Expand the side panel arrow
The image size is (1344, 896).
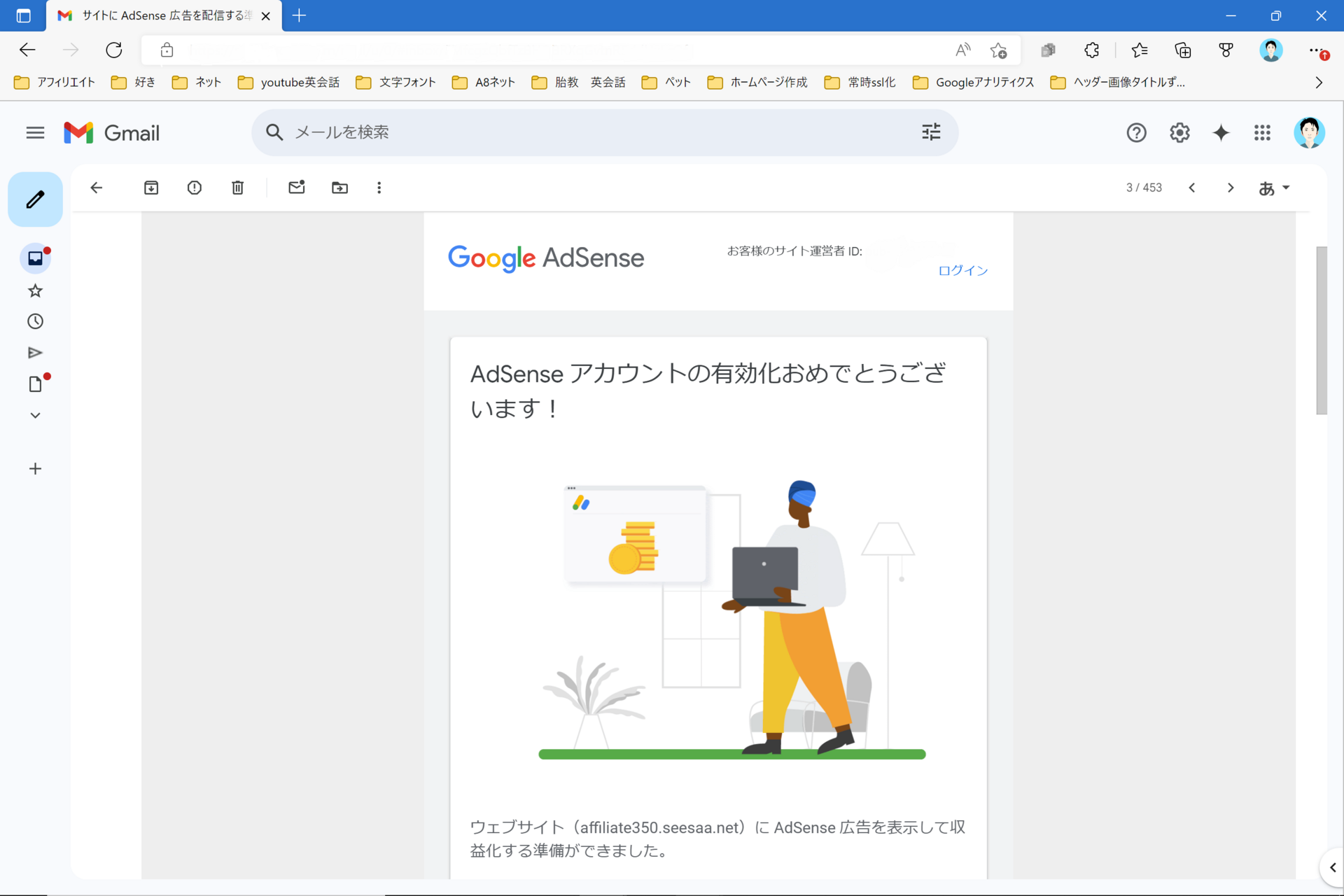tap(1332, 867)
